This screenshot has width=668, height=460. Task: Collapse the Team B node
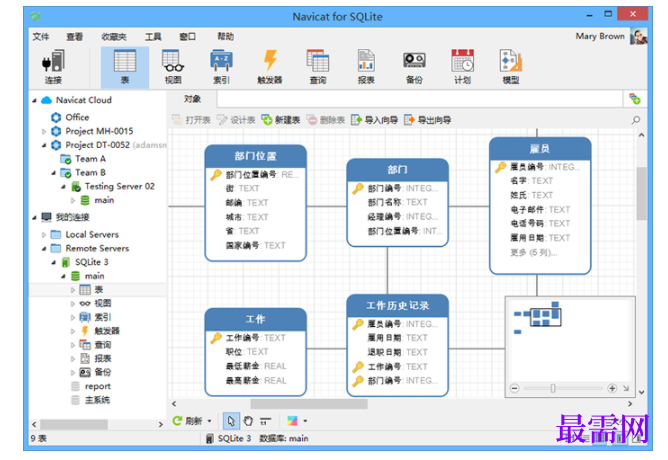pos(53,173)
